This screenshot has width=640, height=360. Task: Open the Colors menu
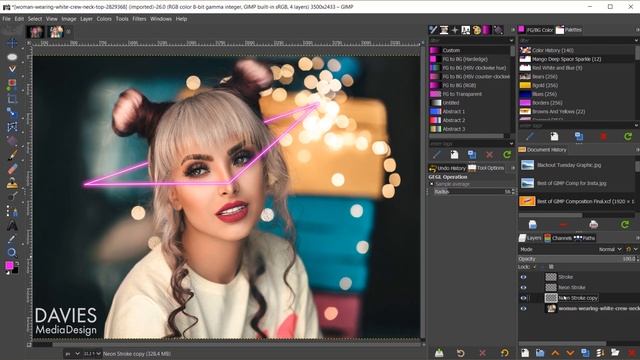click(104, 19)
